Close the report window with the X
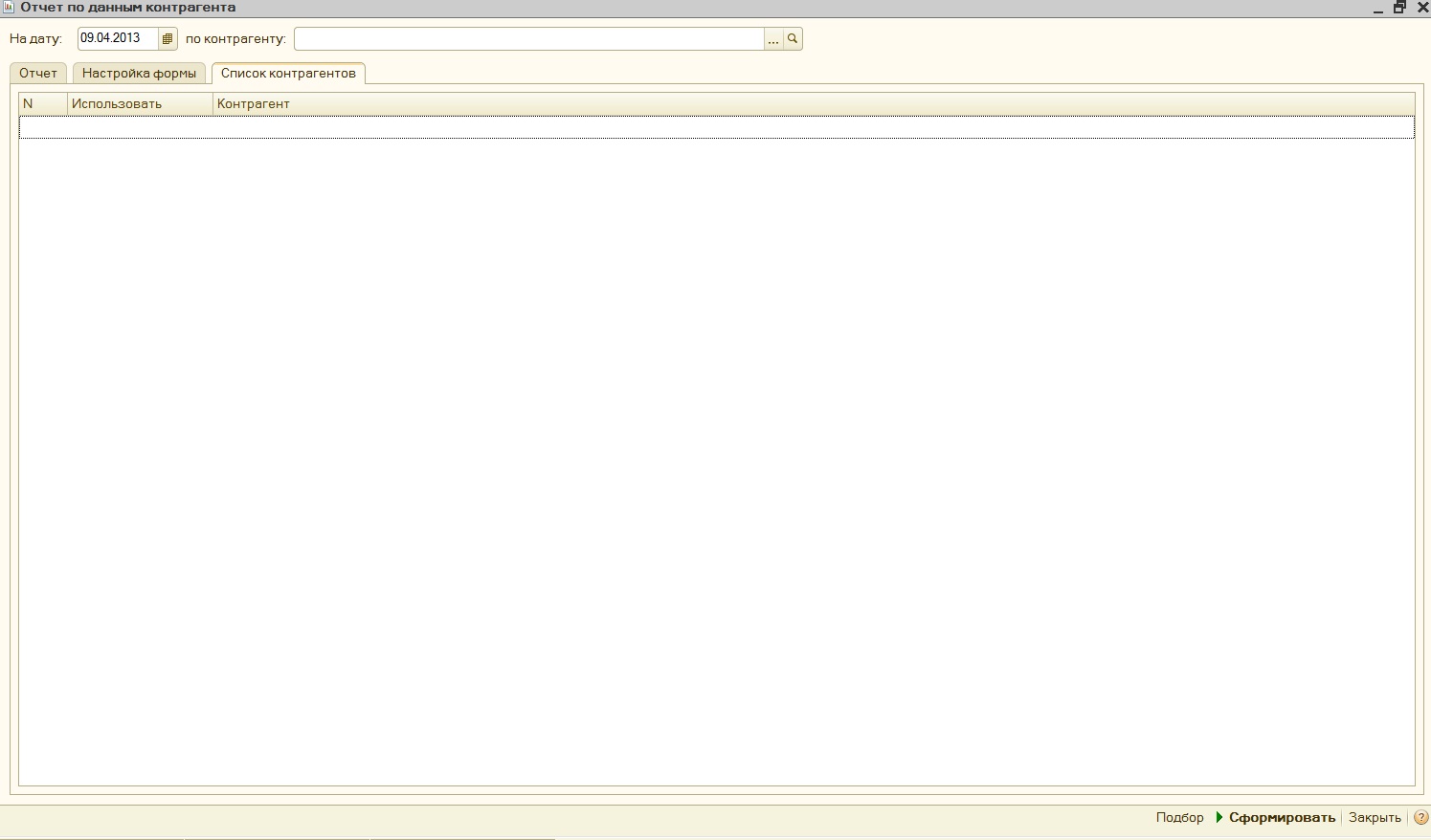This screenshot has height=840, width=1431. (1422, 7)
